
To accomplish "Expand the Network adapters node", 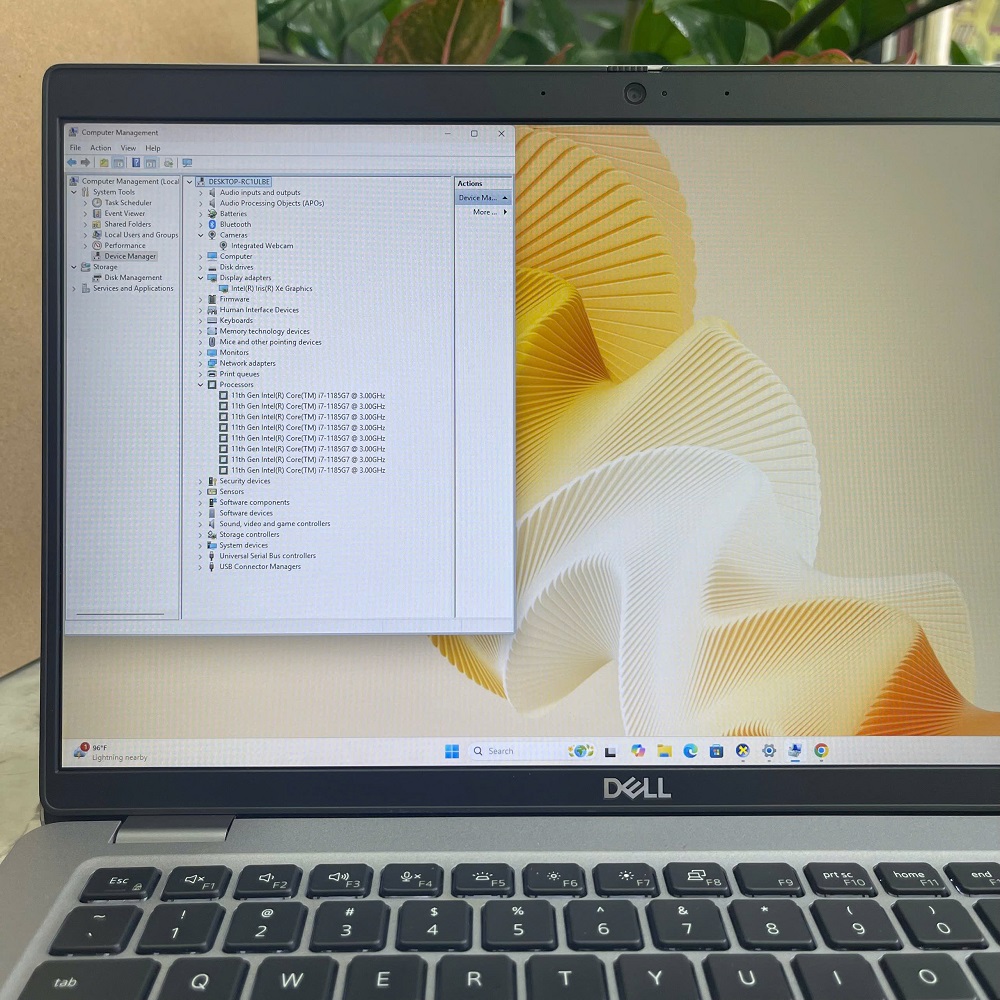I will click(200, 364).
